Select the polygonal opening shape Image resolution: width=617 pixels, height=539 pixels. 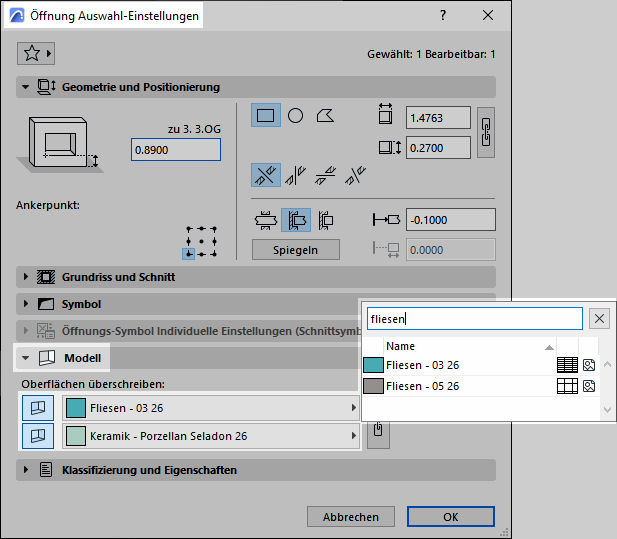[x=325, y=115]
